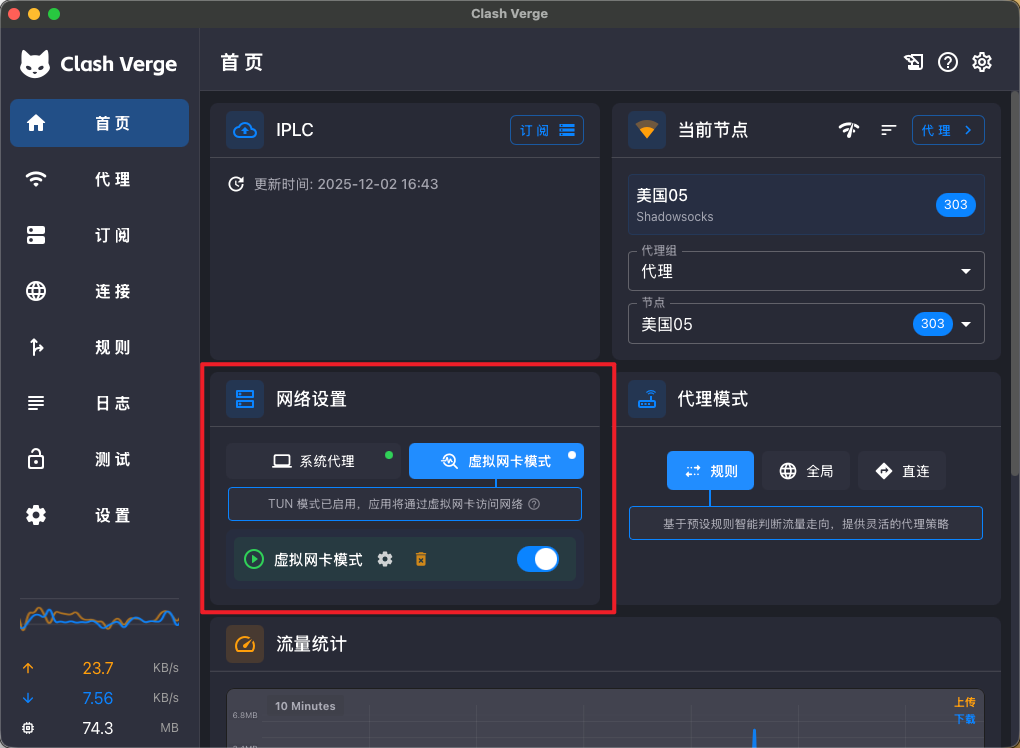Screen dimensions: 1020x748
Task: Click the 代理 button in 当前节点 card
Action: 947,130
